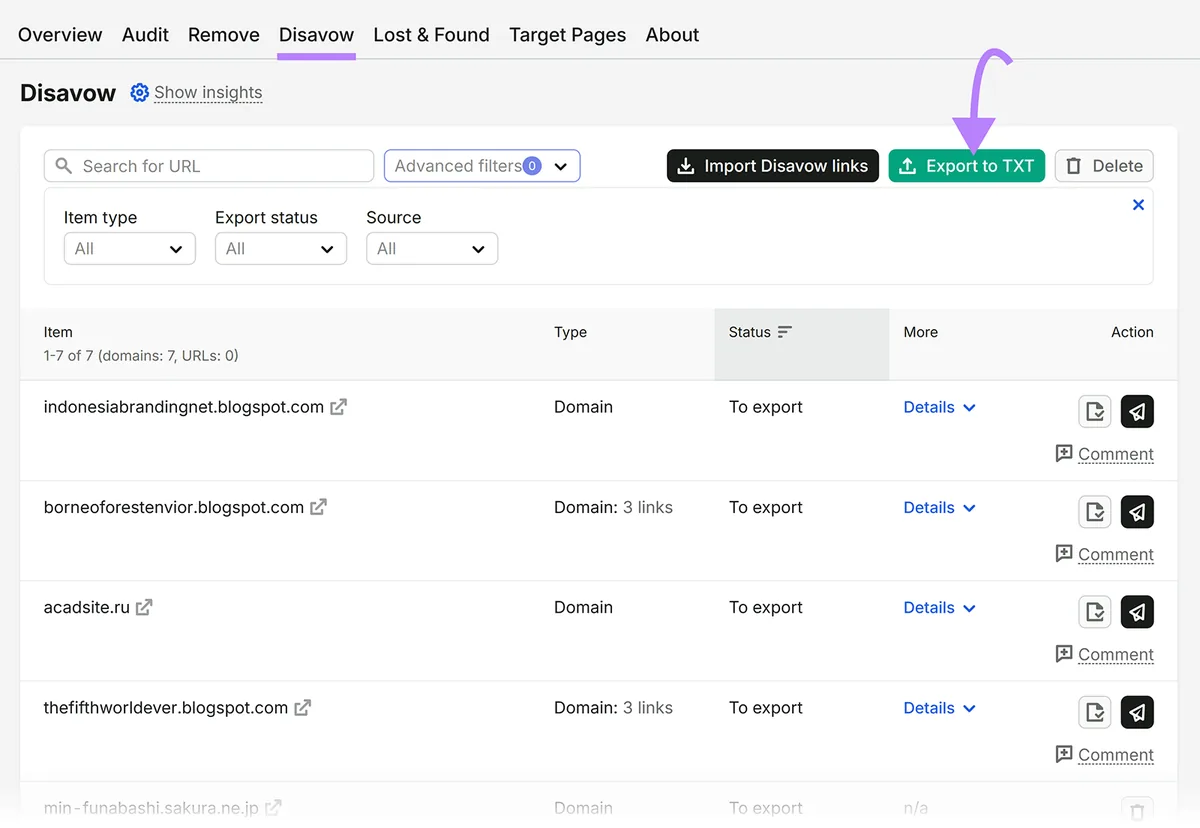The image size is (1200, 828).
Task: Open the Item type dropdown
Action: pyautogui.click(x=130, y=249)
